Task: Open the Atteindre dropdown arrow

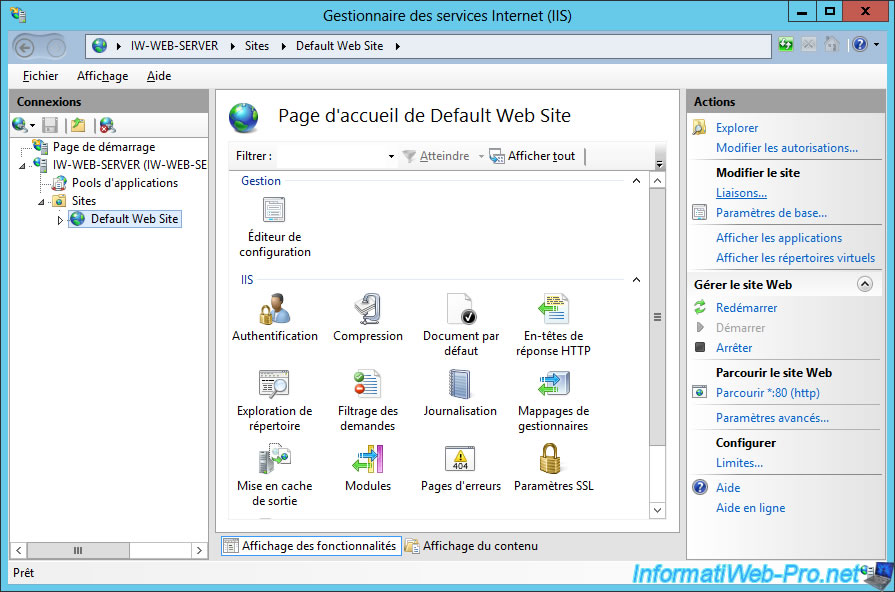Action: click(x=481, y=156)
